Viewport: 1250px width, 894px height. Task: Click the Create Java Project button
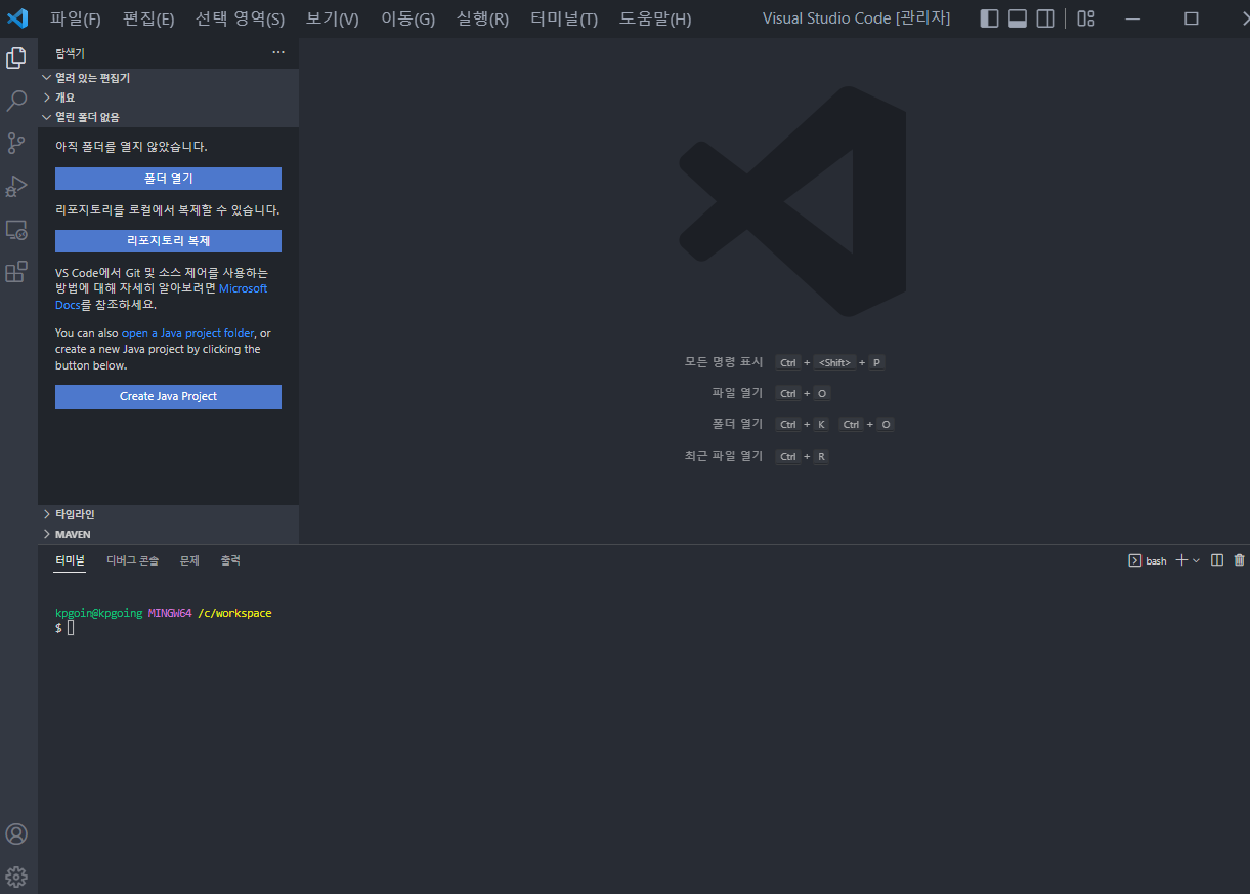point(168,397)
